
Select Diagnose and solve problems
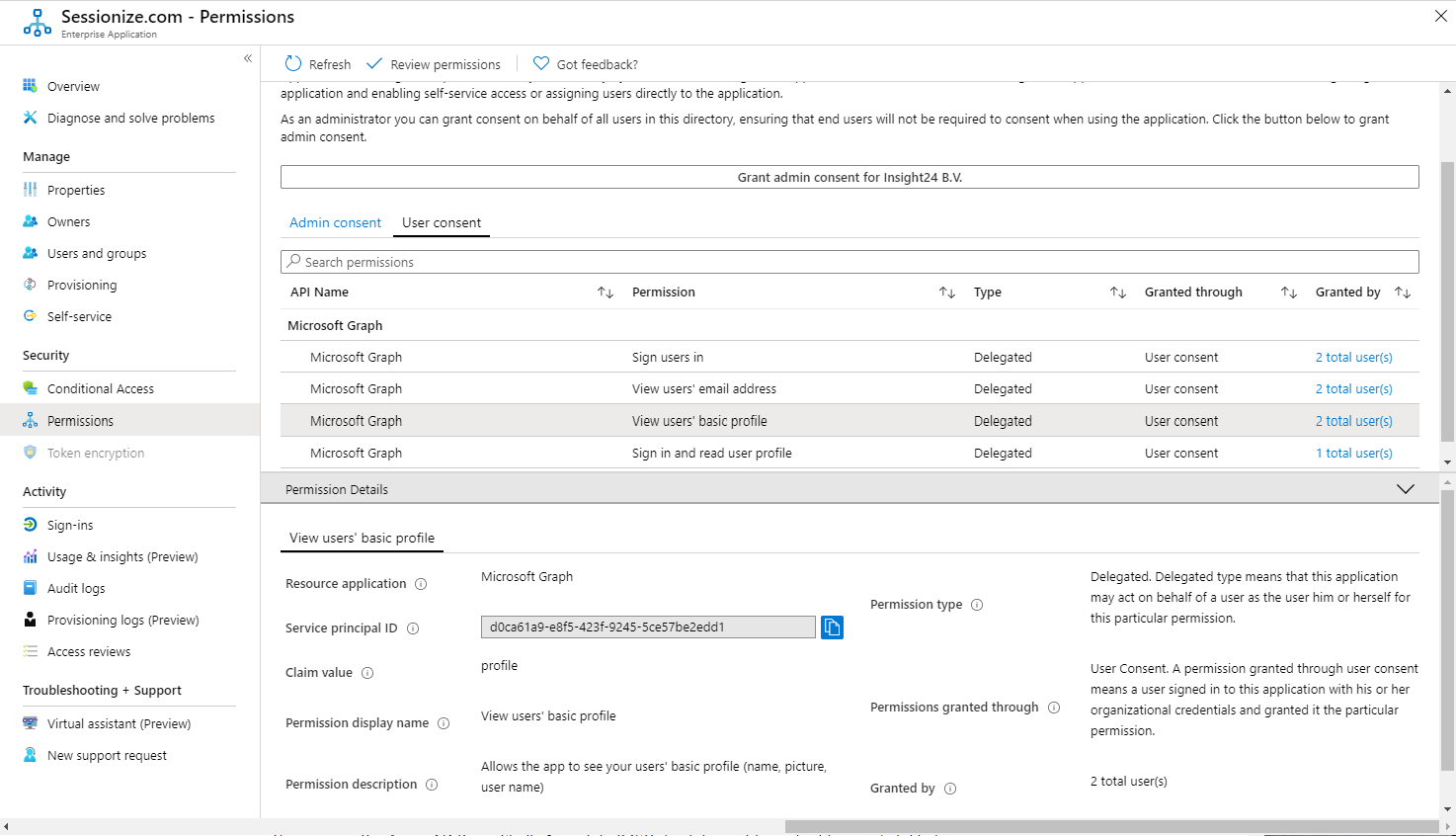point(130,118)
